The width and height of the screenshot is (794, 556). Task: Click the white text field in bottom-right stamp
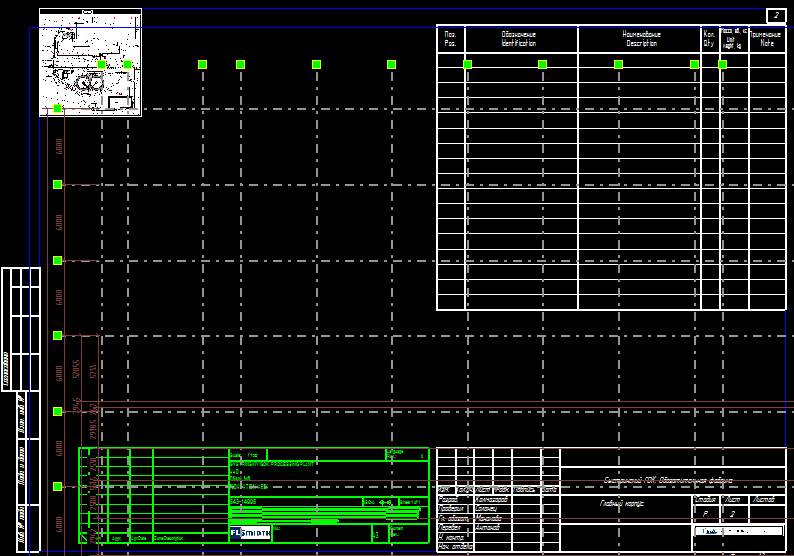point(738,531)
